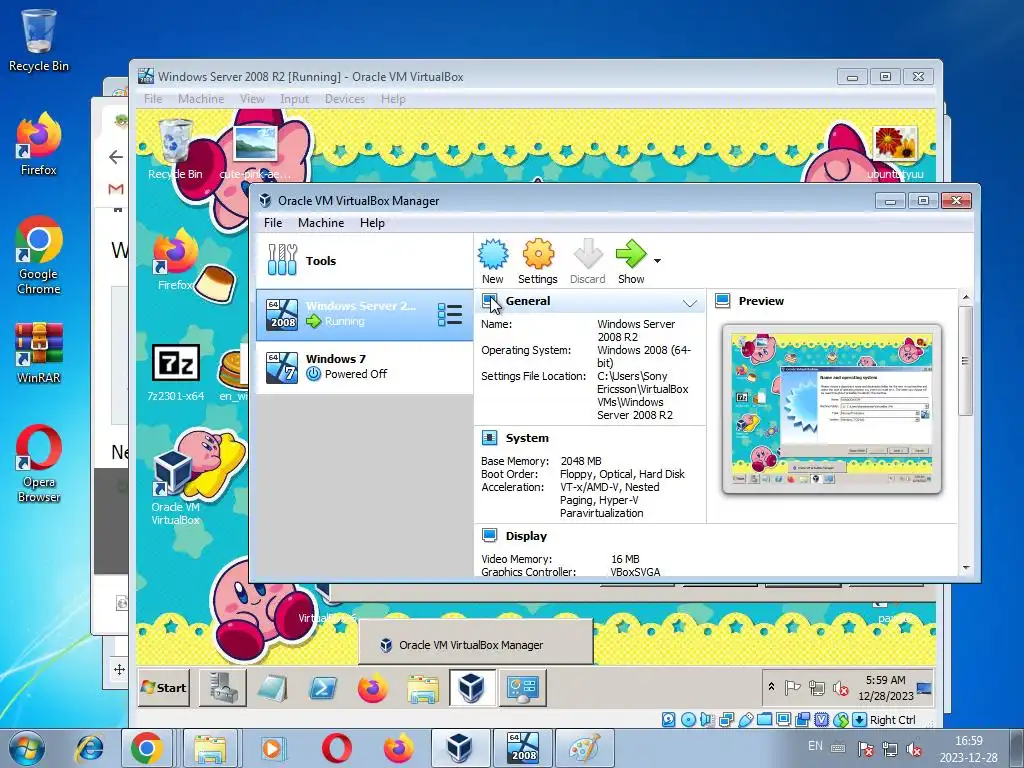Select the Windows Server 2... running VM entry
Viewport: 1024px width, 768px height.
coord(364,315)
